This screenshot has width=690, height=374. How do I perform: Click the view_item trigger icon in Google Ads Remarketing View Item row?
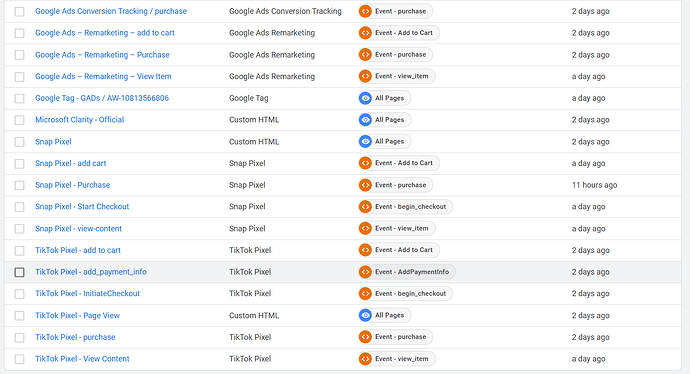365,76
